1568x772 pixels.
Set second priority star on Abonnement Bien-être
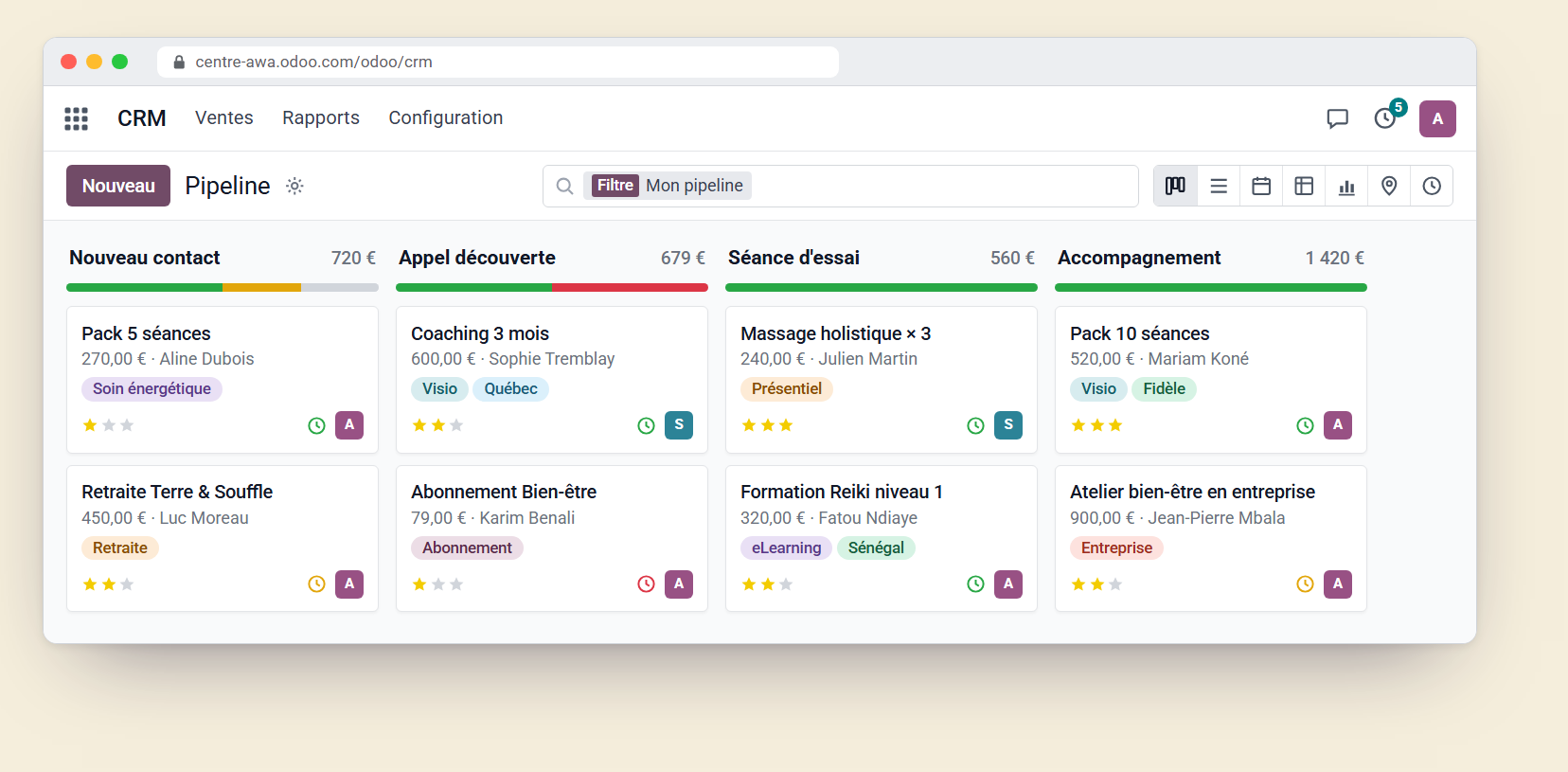438,584
